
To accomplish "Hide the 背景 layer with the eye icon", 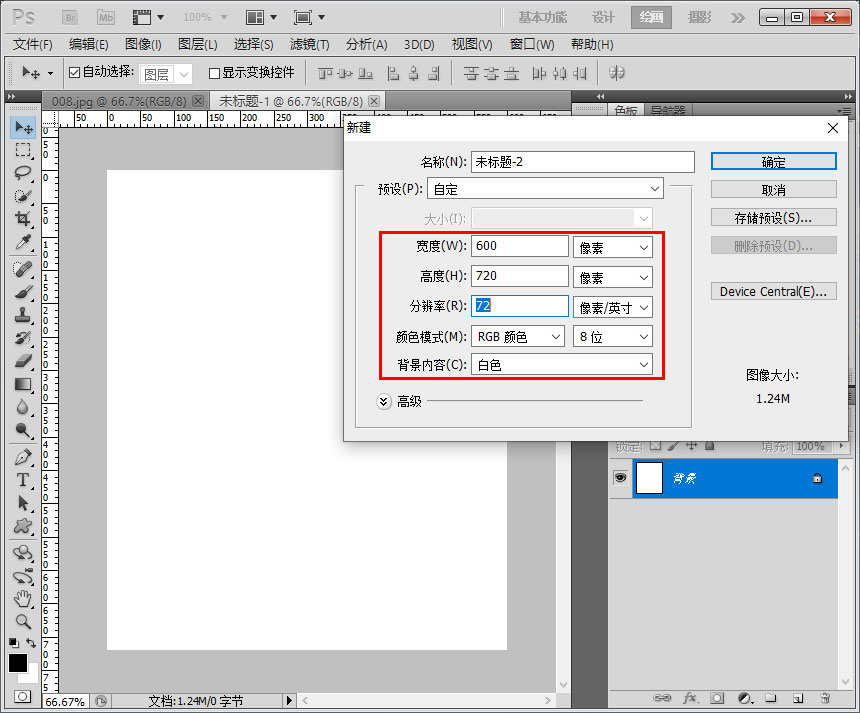I will (620, 478).
